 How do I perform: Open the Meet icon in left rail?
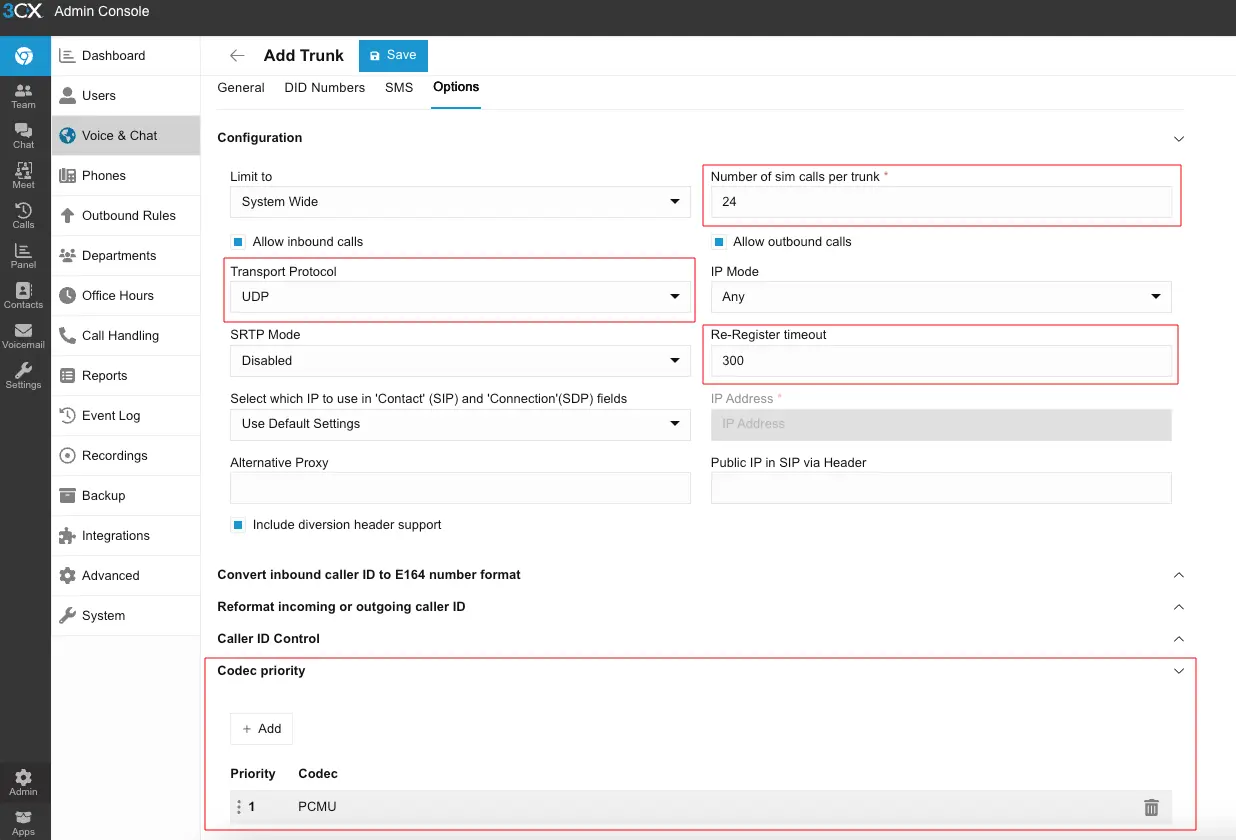click(23, 176)
